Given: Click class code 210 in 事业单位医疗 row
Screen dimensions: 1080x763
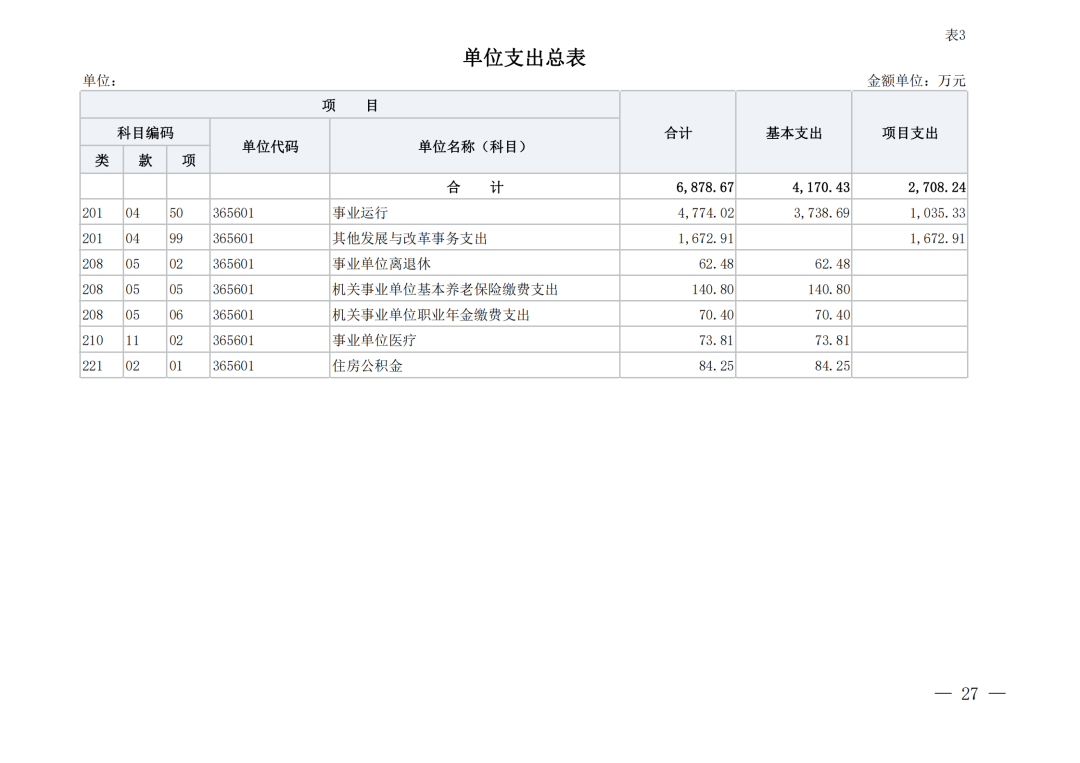Looking at the screenshot, I should (x=92, y=340).
